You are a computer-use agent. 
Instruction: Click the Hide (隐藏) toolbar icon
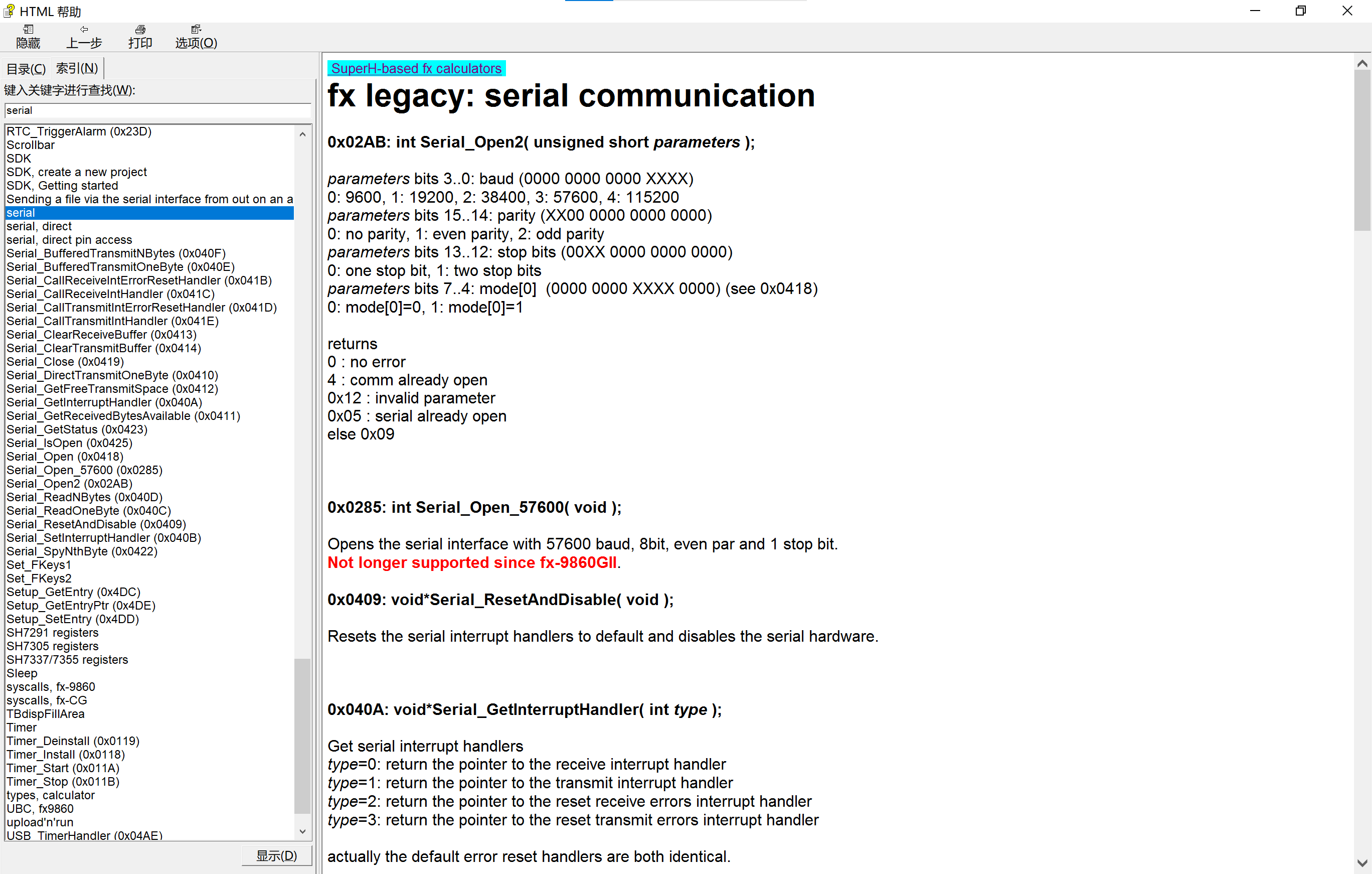coord(28,37)
